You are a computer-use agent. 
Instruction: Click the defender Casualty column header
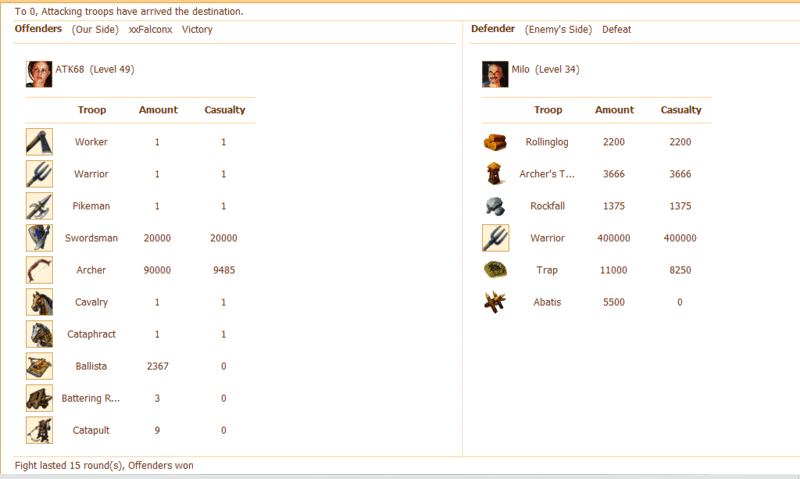pyautogui.click(x=681, y=110)
